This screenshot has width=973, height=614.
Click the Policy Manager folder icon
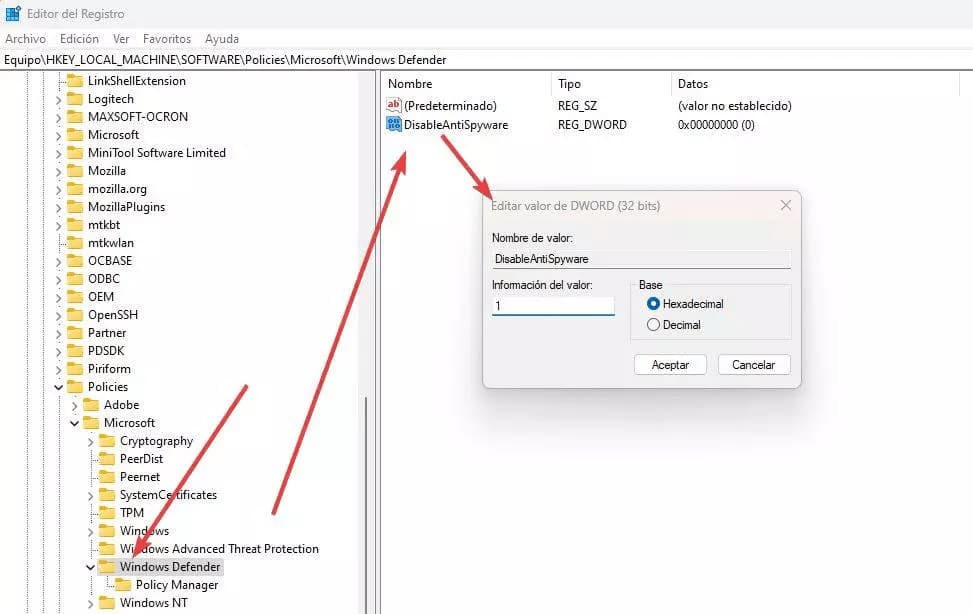click(123, 585)
